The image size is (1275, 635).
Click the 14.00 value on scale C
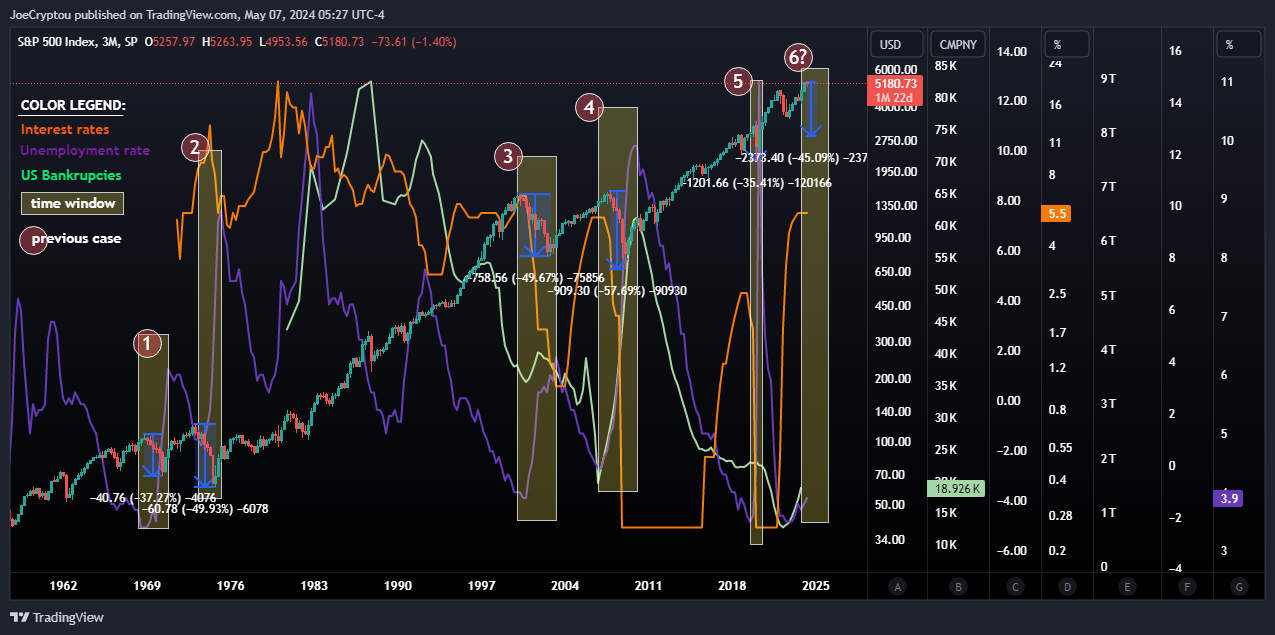click(1013, 51)
